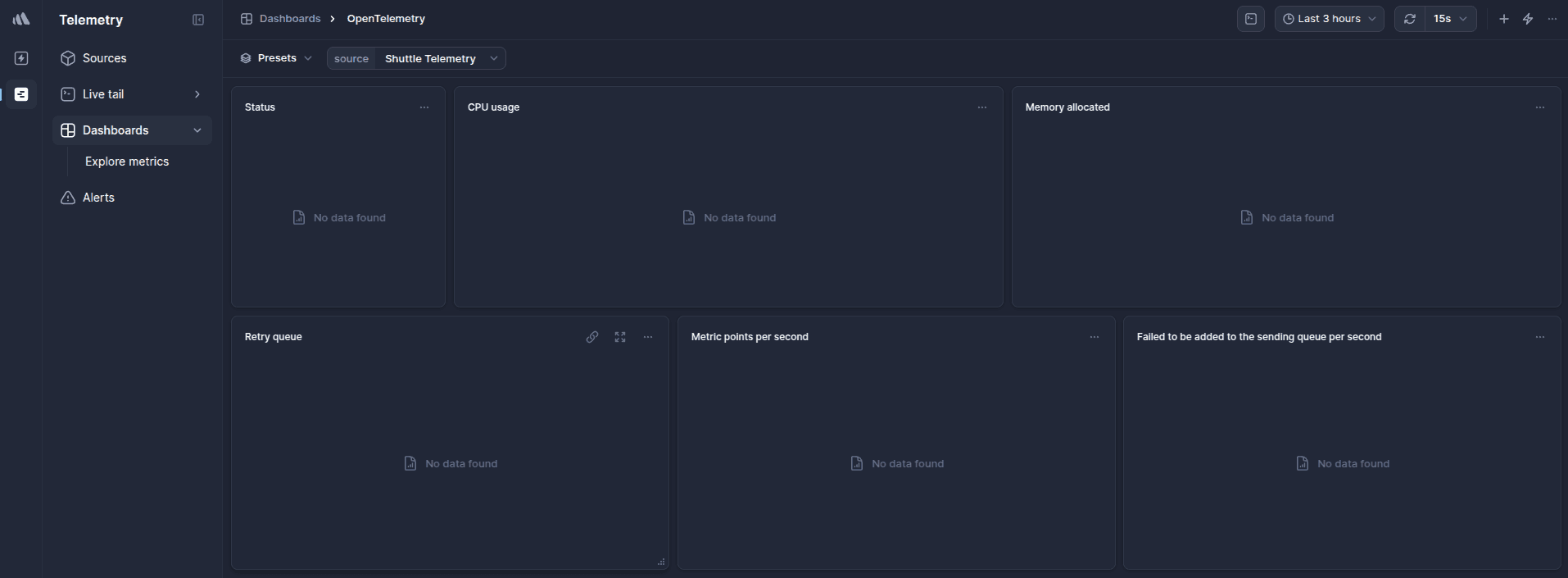
Task: Open Explore metrics
Action: (x=127, y=162)
